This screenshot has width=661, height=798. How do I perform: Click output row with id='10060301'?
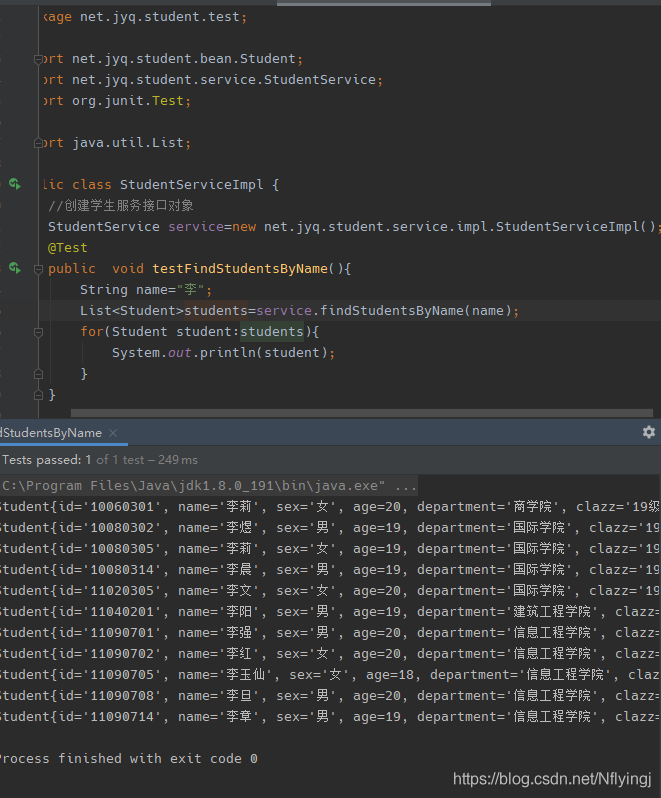click(x=330, y=507)
